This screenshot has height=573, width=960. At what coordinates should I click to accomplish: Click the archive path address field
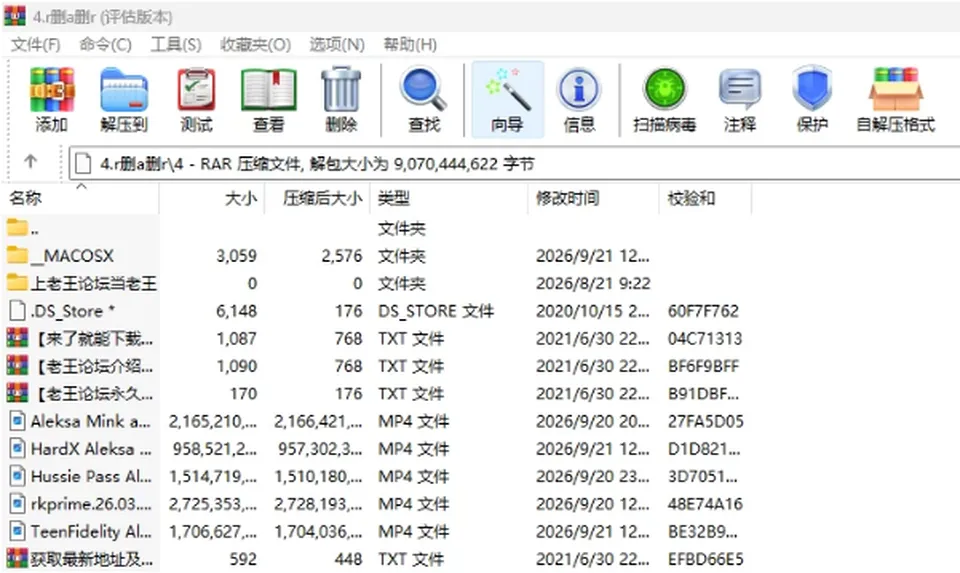point(514,163)
